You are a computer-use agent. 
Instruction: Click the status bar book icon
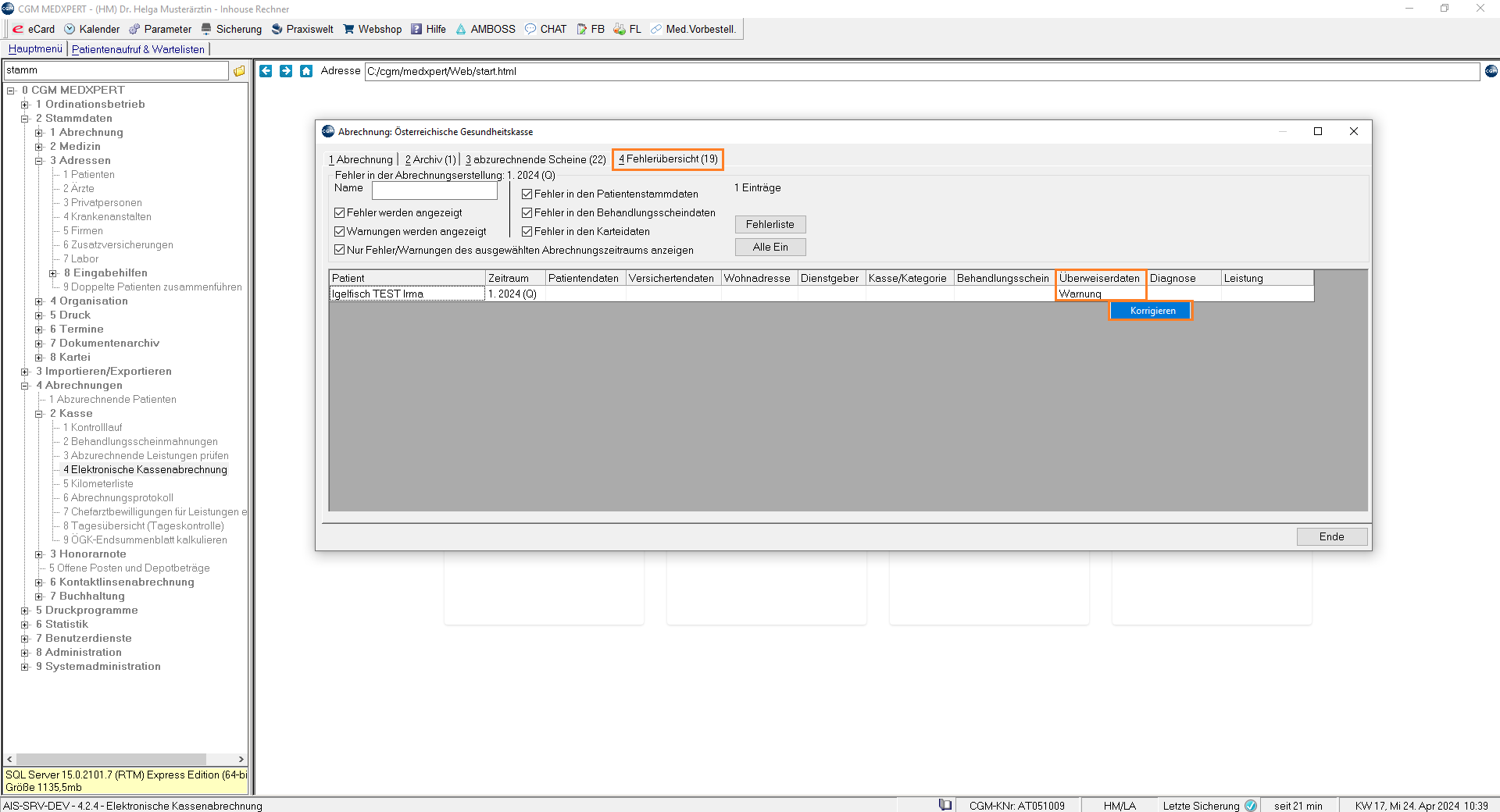945,805
